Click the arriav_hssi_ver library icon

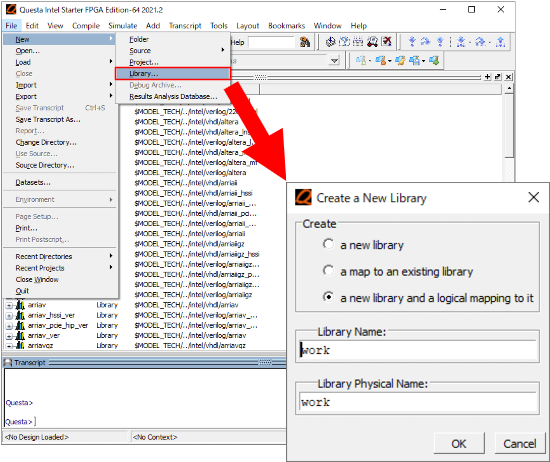pyautogui.click(x=20, y=315)
